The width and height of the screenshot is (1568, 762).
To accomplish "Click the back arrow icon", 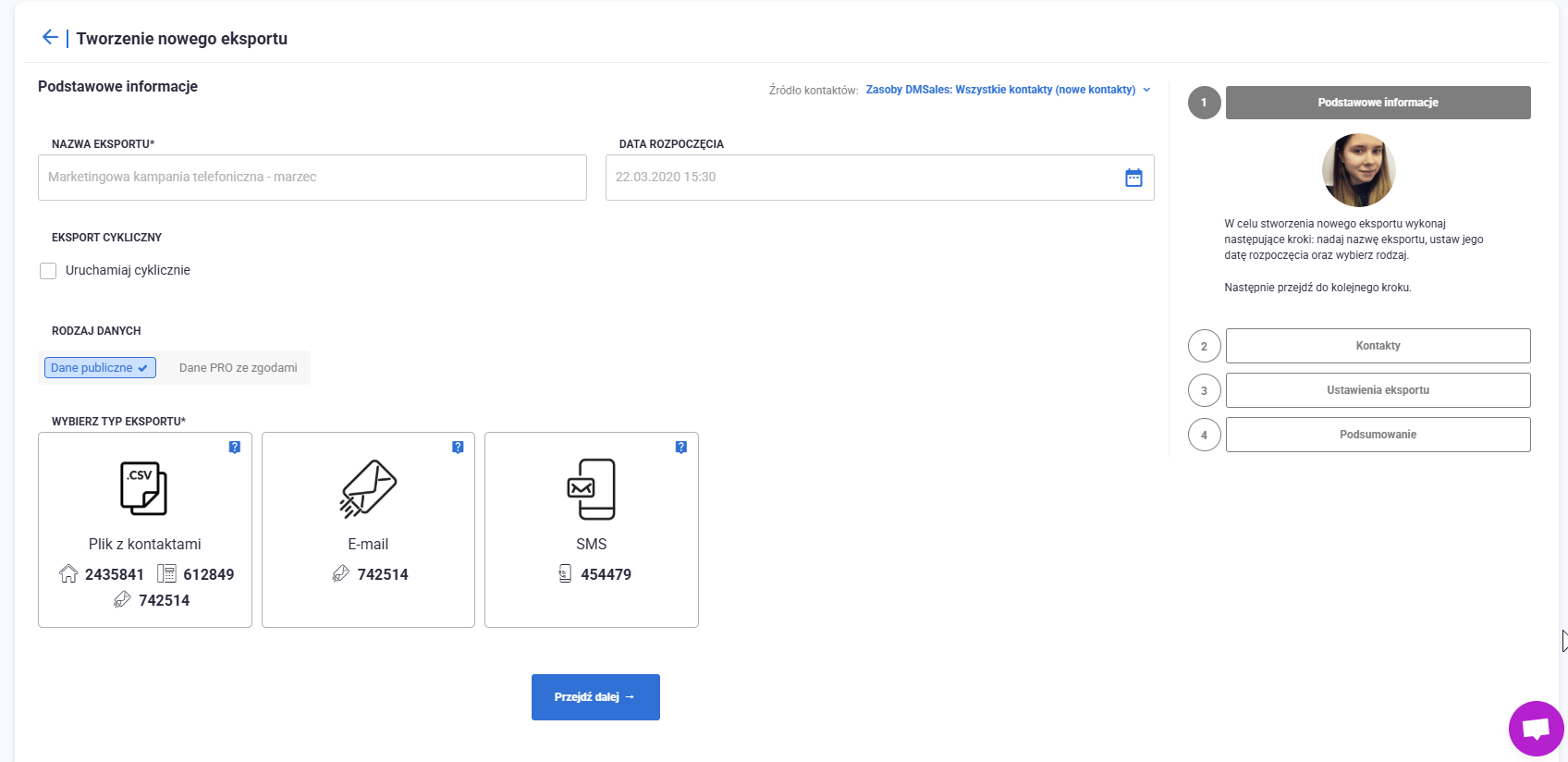I will pos(50,37).
